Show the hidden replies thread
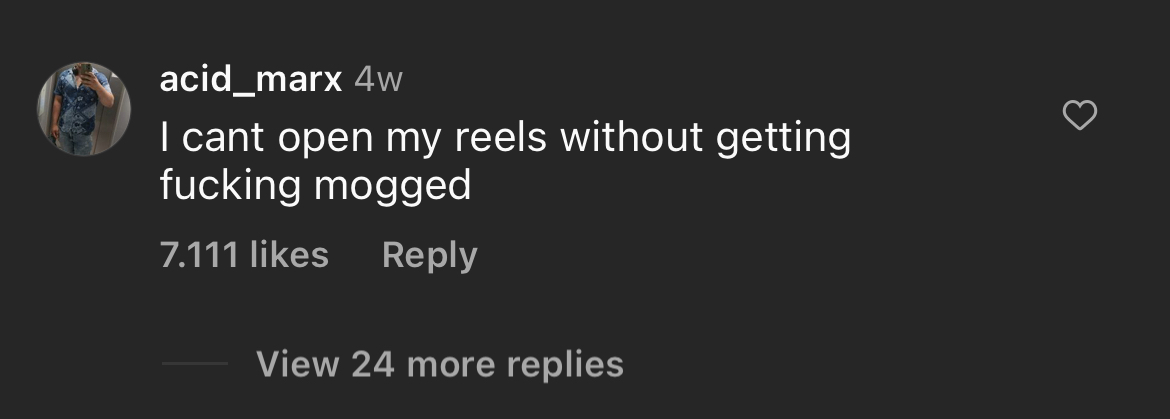1170x419 pixels. [x=439, y=364]
